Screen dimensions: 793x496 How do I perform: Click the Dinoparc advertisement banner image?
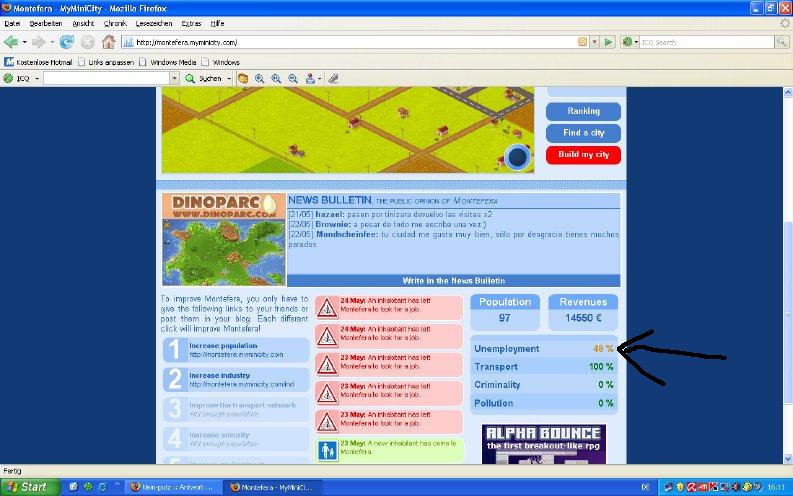[223, 239]
